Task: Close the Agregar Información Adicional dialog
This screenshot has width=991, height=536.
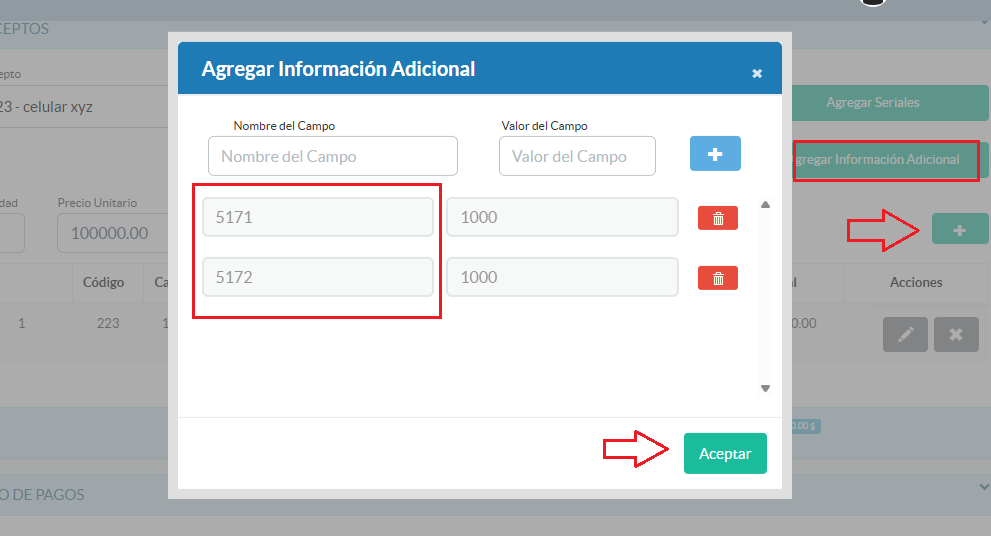Action: click(x=757, y=73)
